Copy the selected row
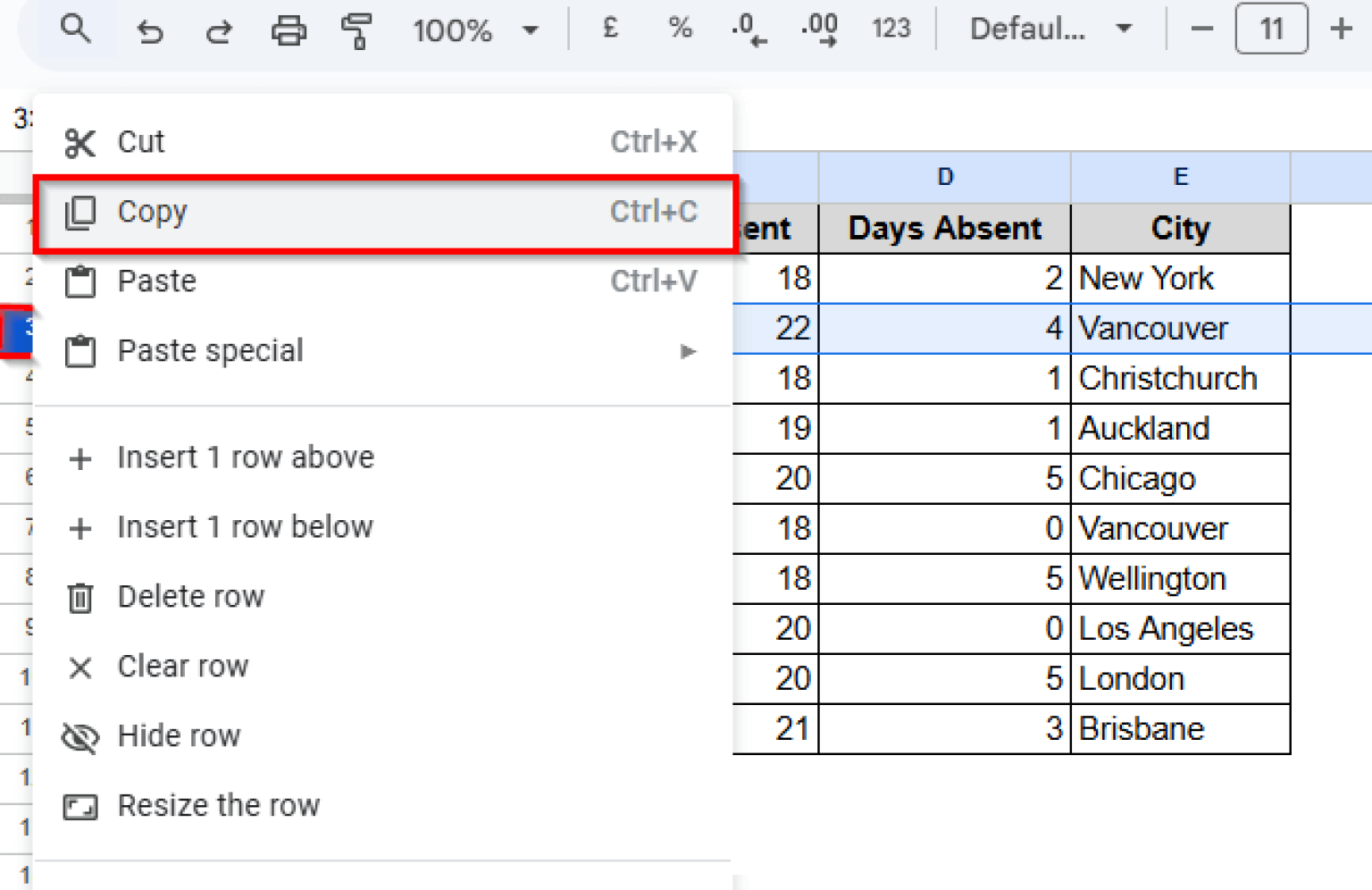The height and width of the screenshot is (890, 1372). pyautogui.click(x=152, y=212)
